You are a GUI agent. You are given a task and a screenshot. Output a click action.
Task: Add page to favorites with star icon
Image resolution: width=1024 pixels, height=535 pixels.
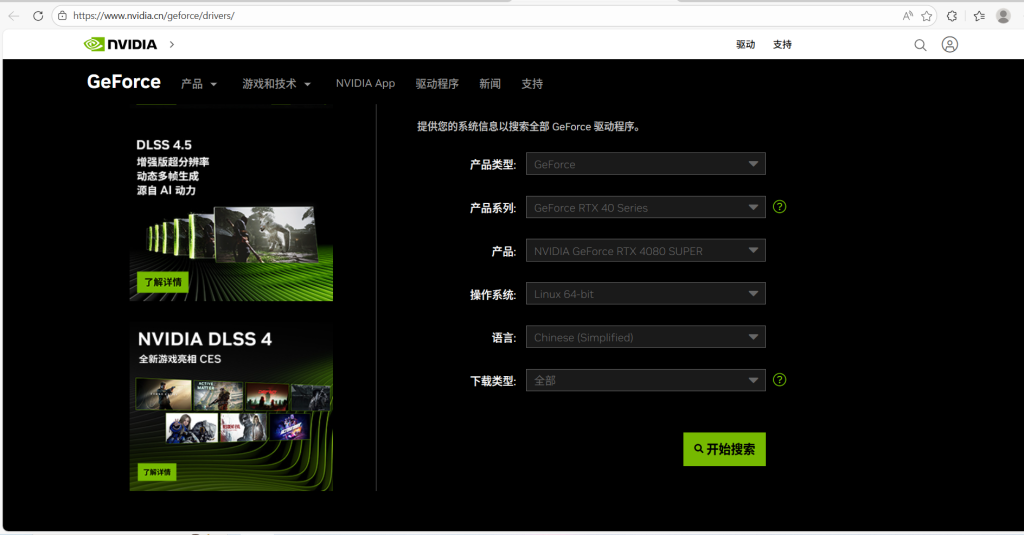[x=927, y=16]
